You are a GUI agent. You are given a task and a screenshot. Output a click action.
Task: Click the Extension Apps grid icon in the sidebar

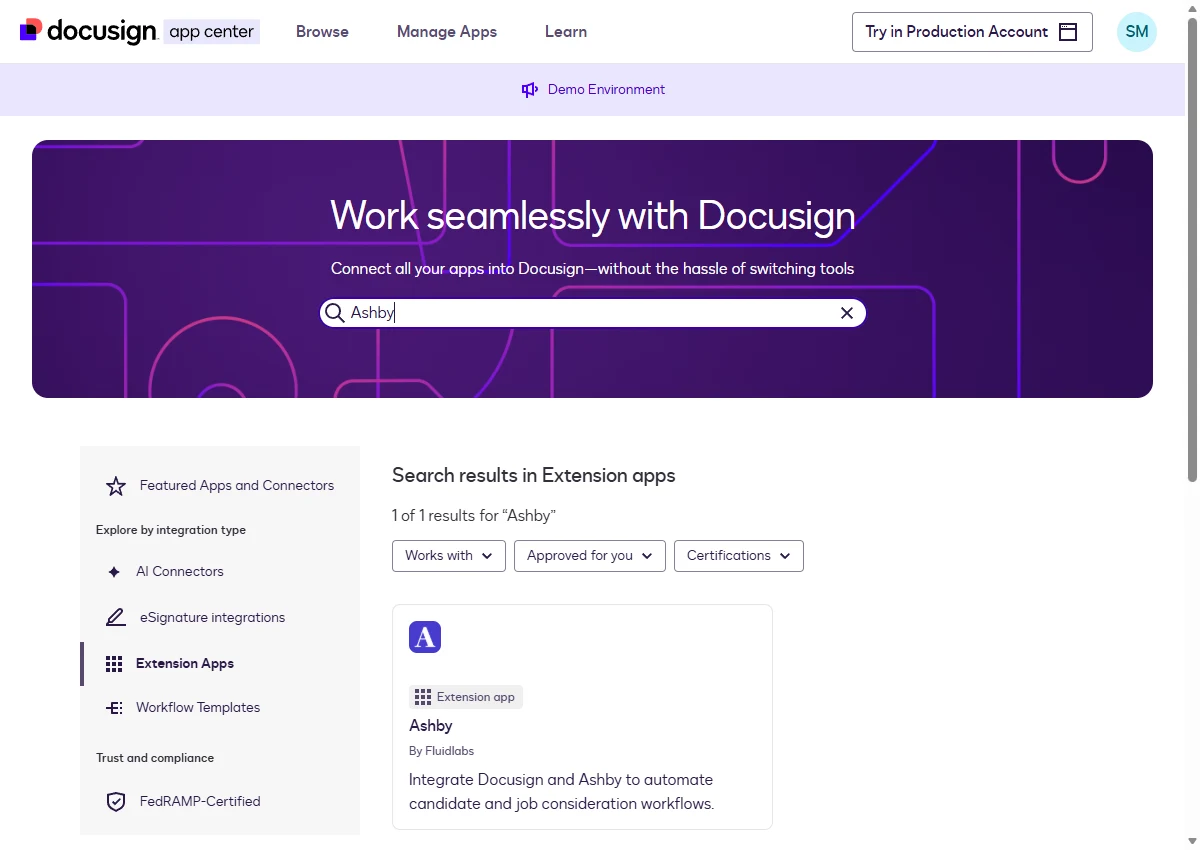click(x=114, y=664)
